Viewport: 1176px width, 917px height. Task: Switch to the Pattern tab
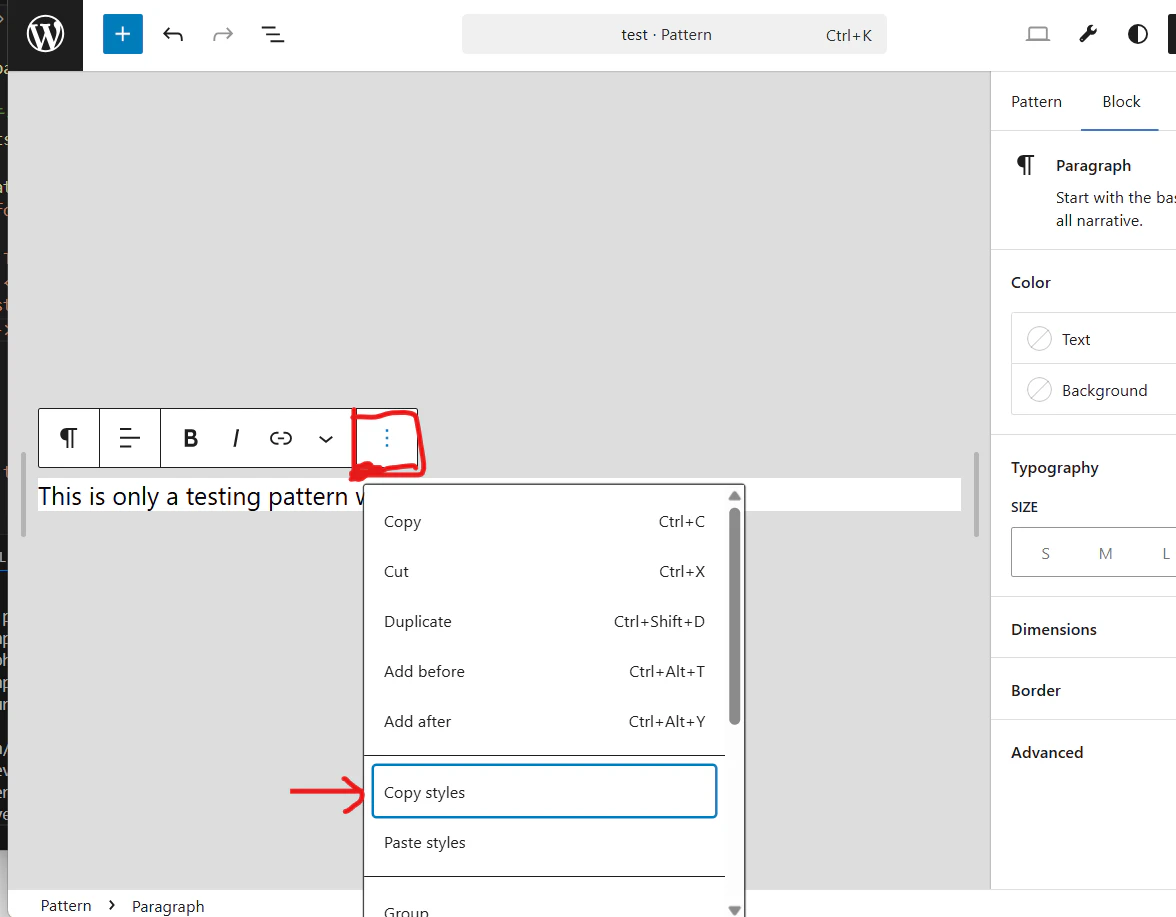(1036, 102)
